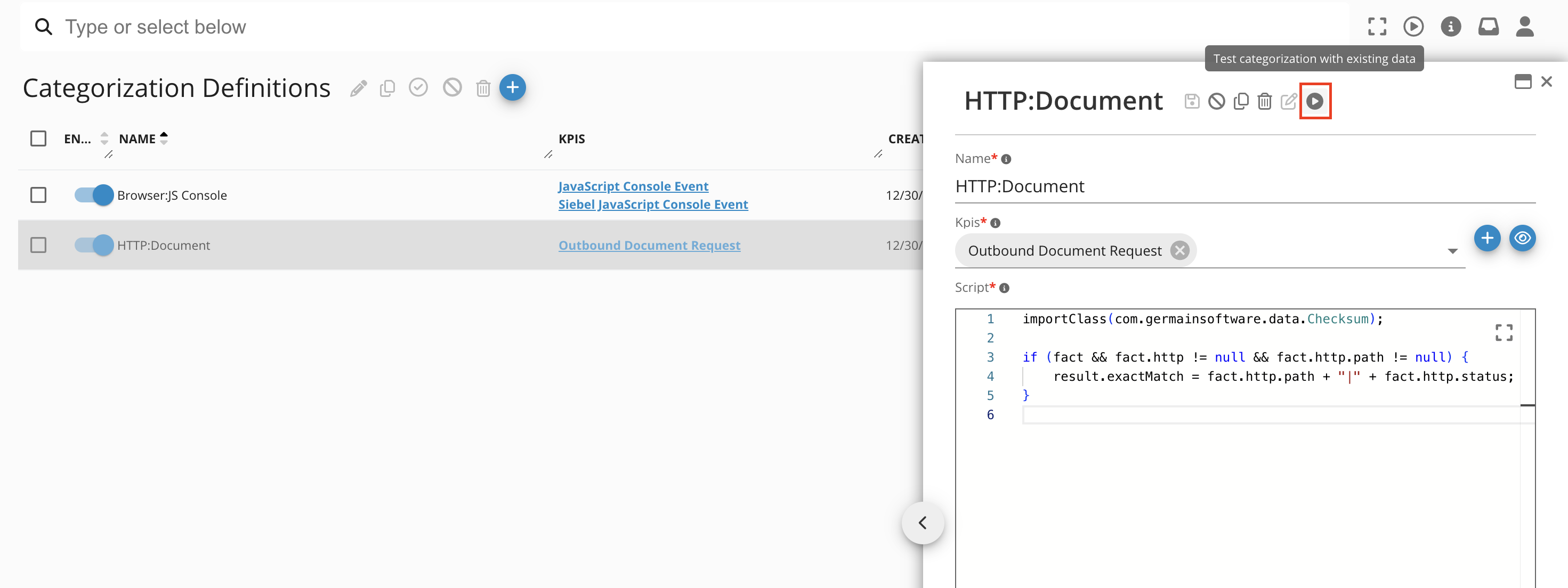Click the pencil edit icon beside Categorization Definitions

click(x=359, y=88)
